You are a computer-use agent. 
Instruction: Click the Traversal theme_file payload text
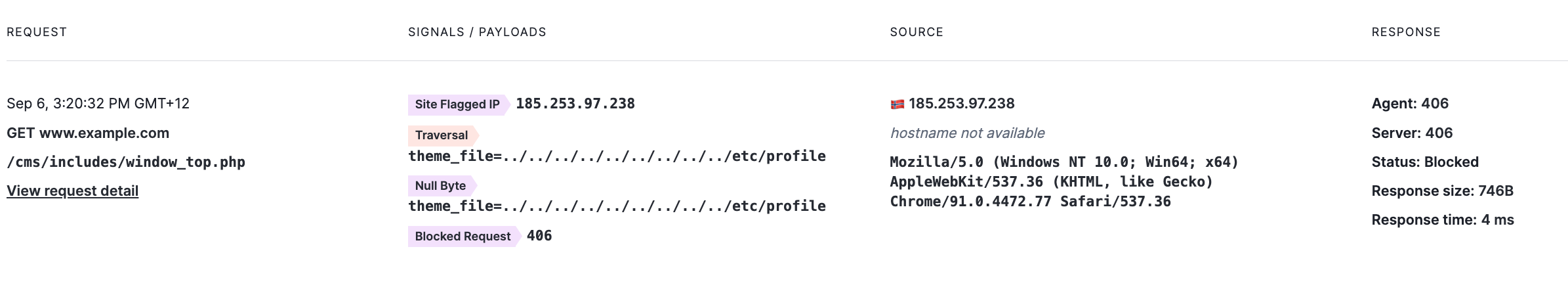point(617,156)
